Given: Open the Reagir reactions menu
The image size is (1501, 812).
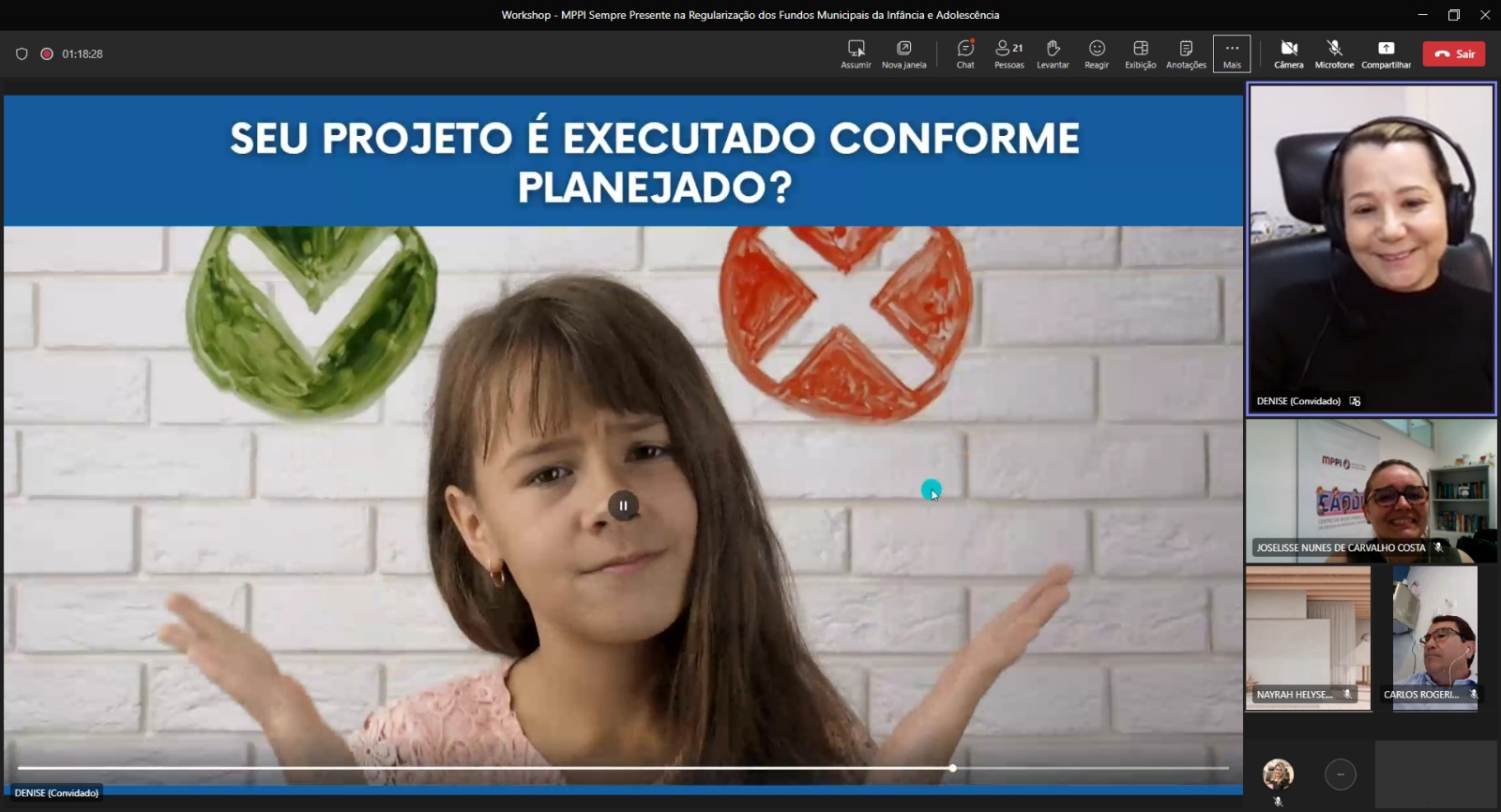Looking at the screenshot, I should (x=1097, y=54).
